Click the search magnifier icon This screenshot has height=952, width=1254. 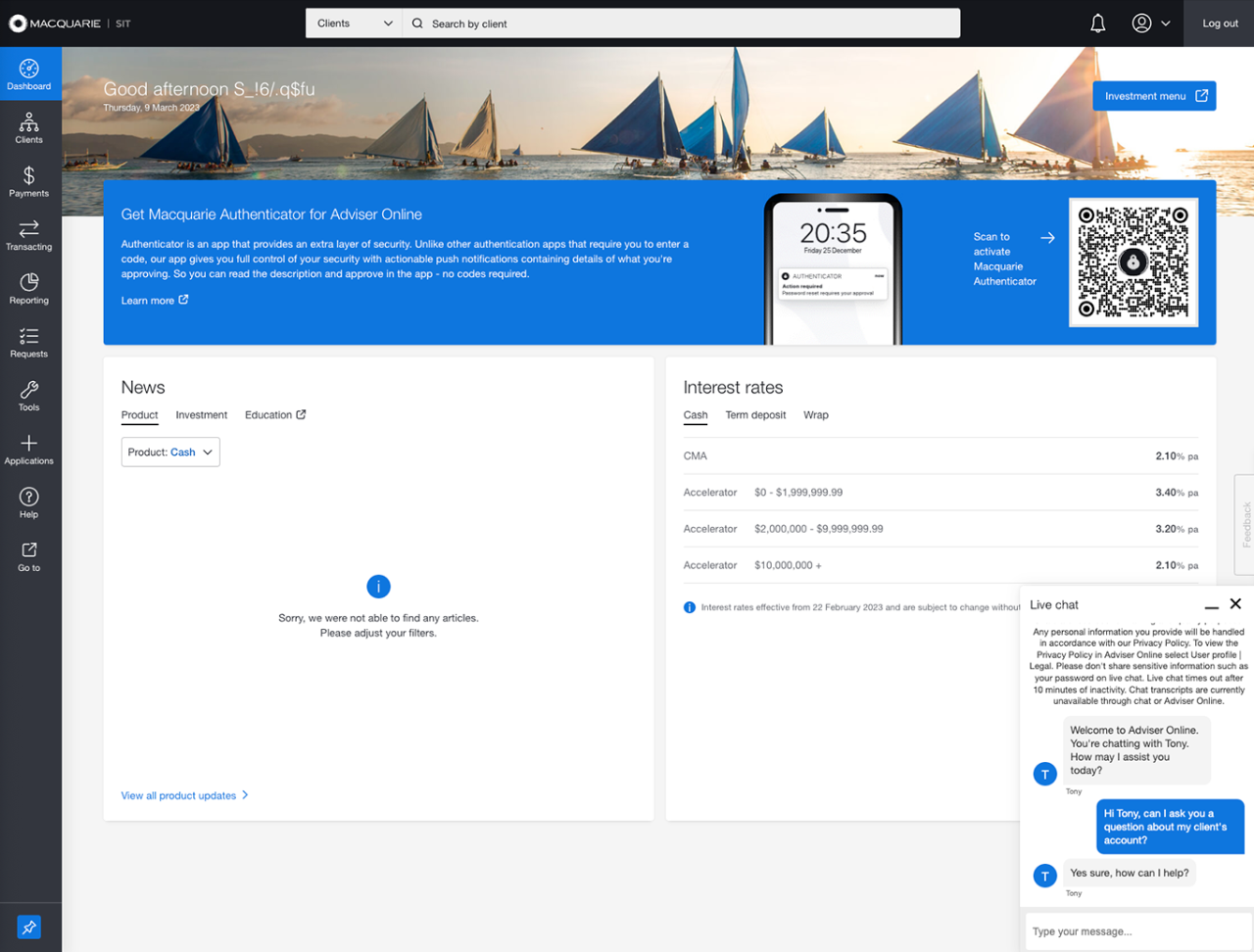(417, 24)
